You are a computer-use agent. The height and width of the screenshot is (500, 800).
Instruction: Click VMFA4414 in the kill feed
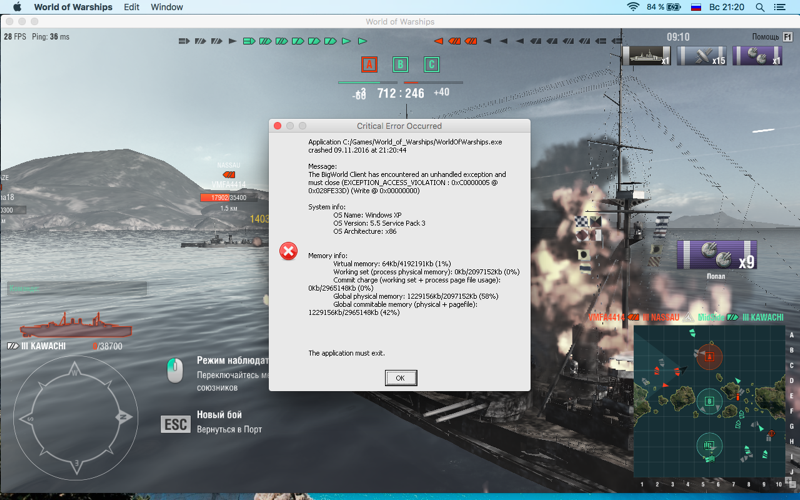coord(606,317)
